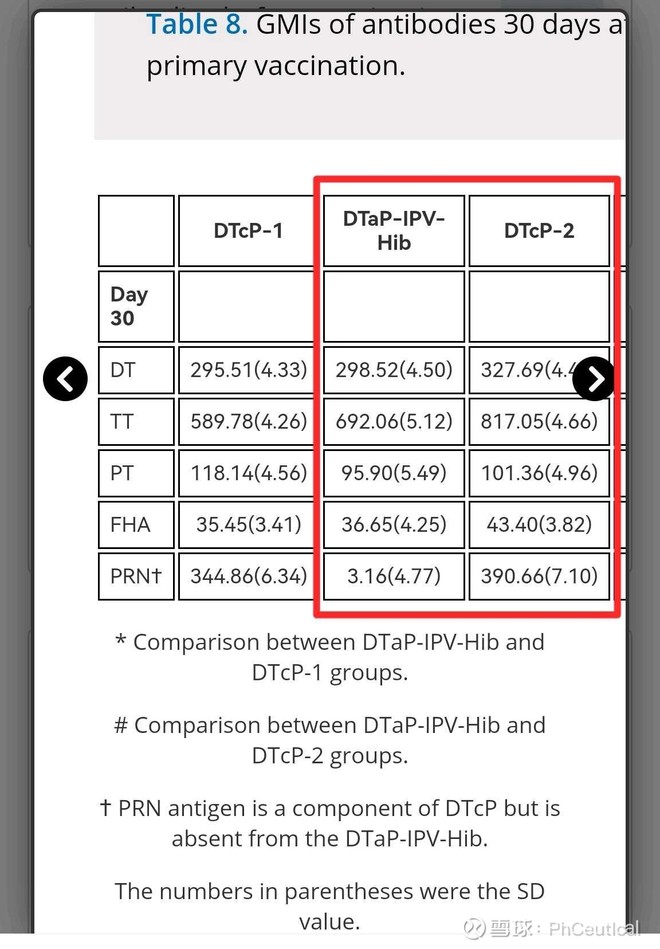
Task: Select the DTcP-1 column header
Action: click(x=248, y=231)
